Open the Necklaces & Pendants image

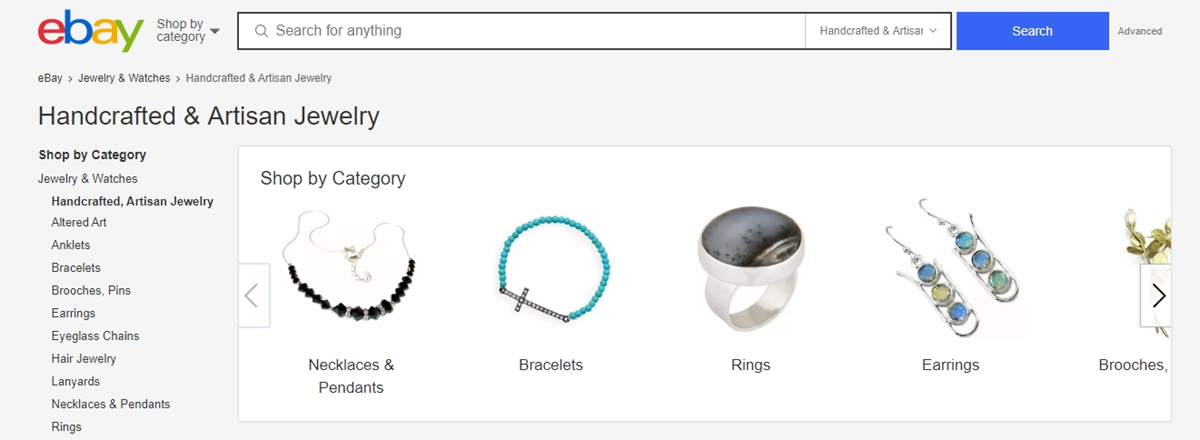coord(351,270)
